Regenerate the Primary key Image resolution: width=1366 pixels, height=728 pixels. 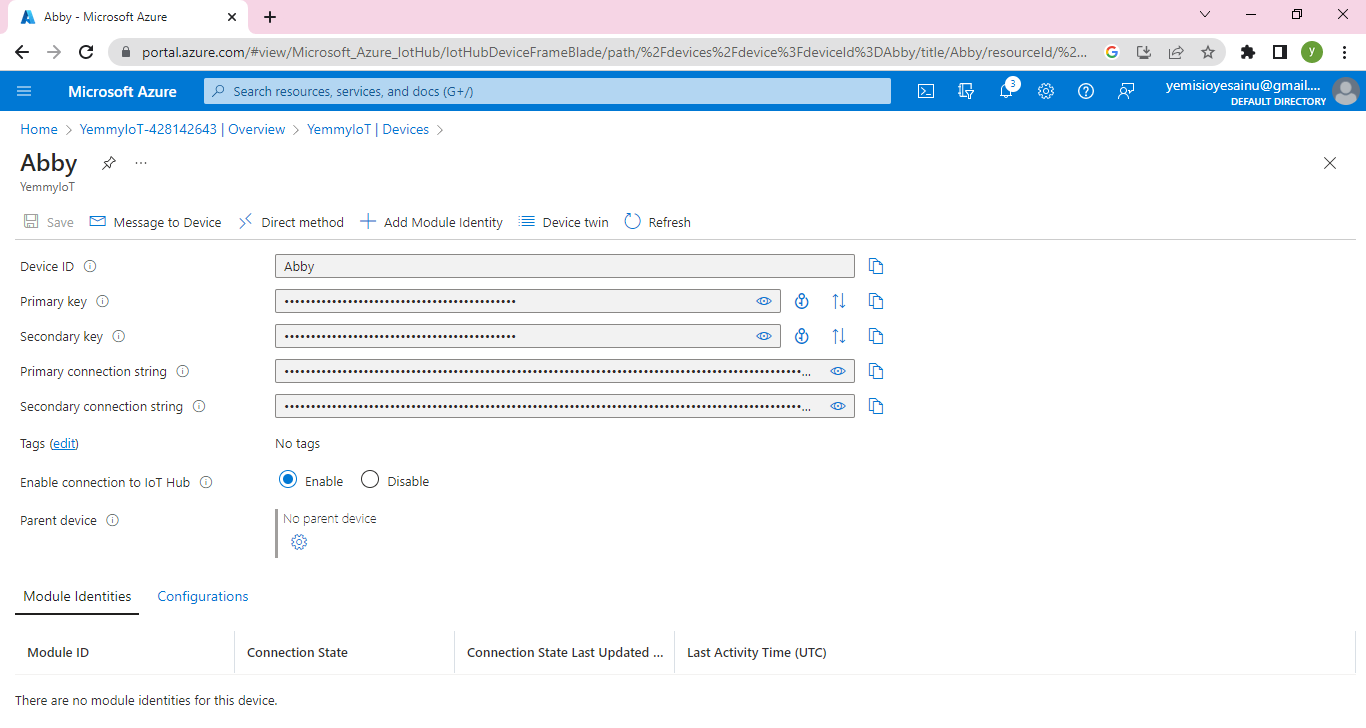(x=801, y=301)
